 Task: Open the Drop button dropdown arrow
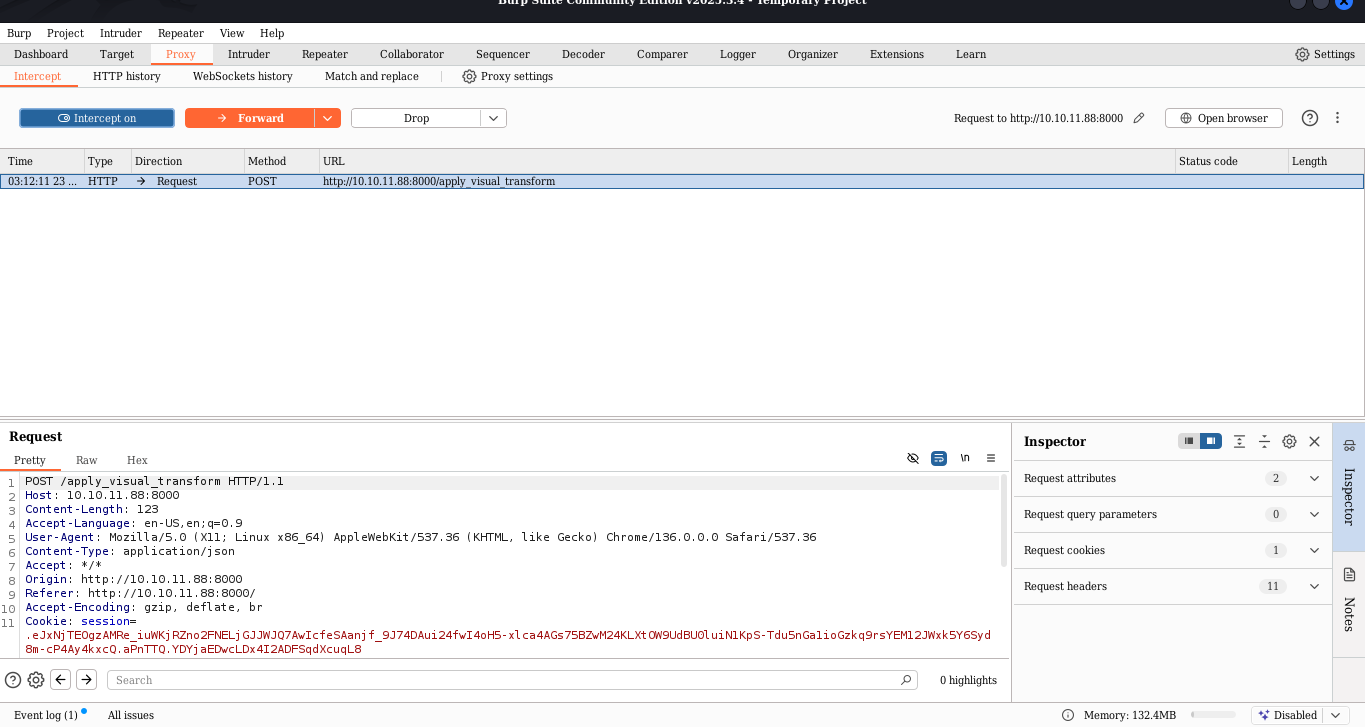[x=494, y=118]
